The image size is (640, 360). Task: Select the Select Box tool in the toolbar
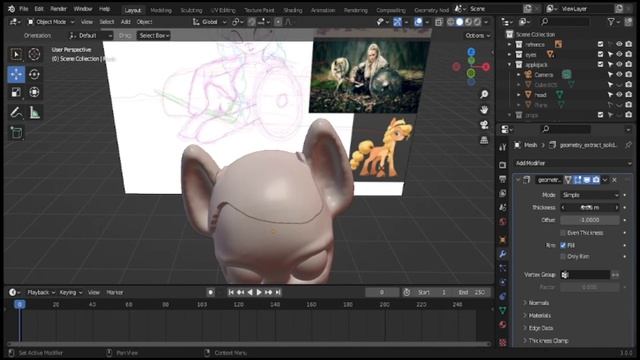[x=16, y=54]
